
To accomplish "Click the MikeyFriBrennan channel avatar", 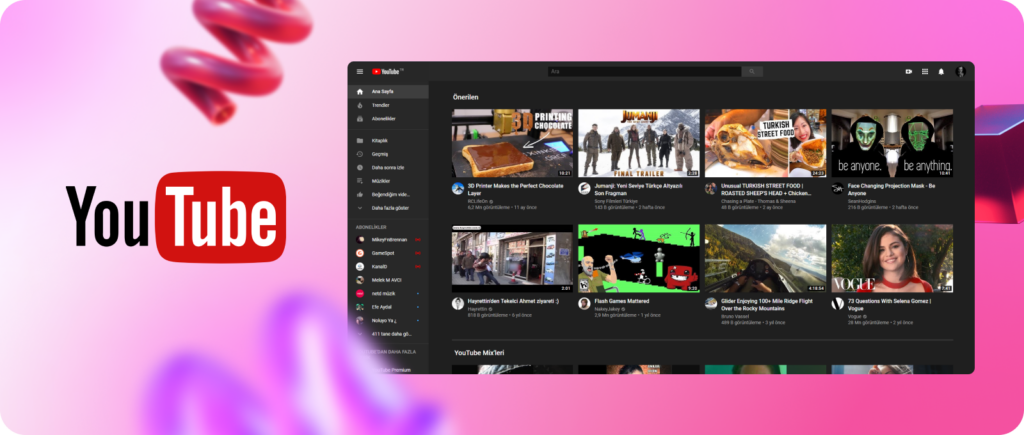I will pos(359,240).
